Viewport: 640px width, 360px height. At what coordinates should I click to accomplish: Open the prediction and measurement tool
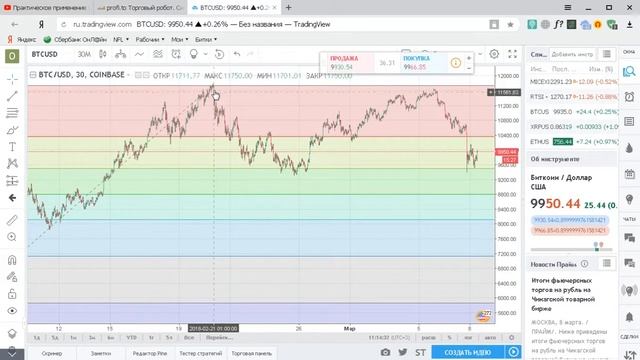click(12, 180)
